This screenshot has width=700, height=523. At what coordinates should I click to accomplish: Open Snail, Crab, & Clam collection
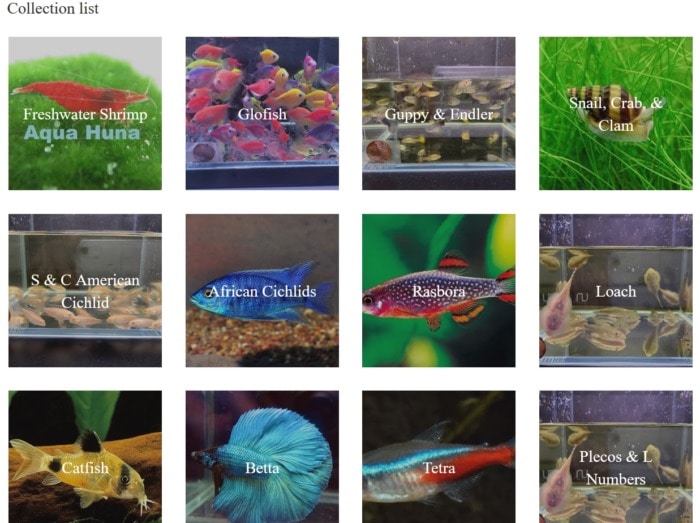[616, 113]
